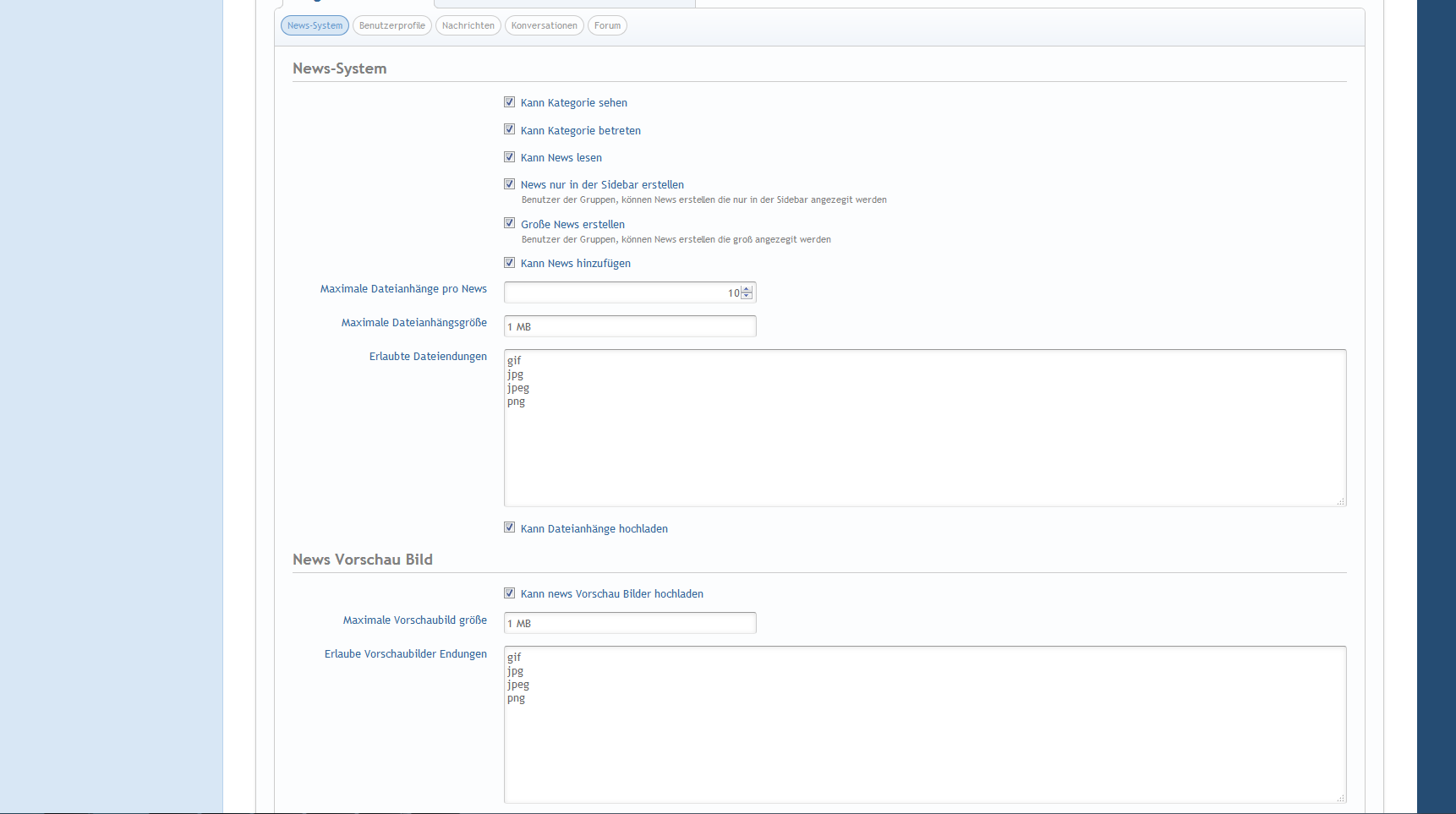1456x814 pixels.
Task: Select the Konversationen tab
Action: point(544,25)
